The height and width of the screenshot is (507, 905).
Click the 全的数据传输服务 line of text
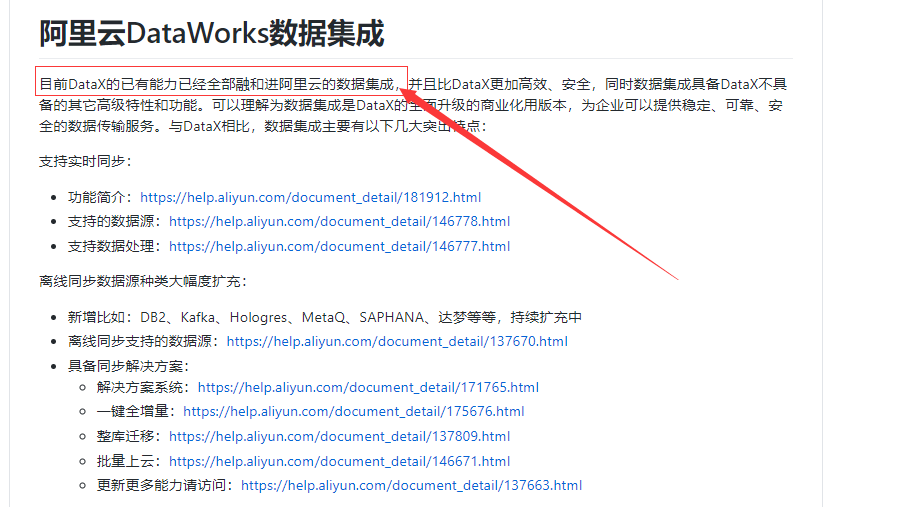263,126
